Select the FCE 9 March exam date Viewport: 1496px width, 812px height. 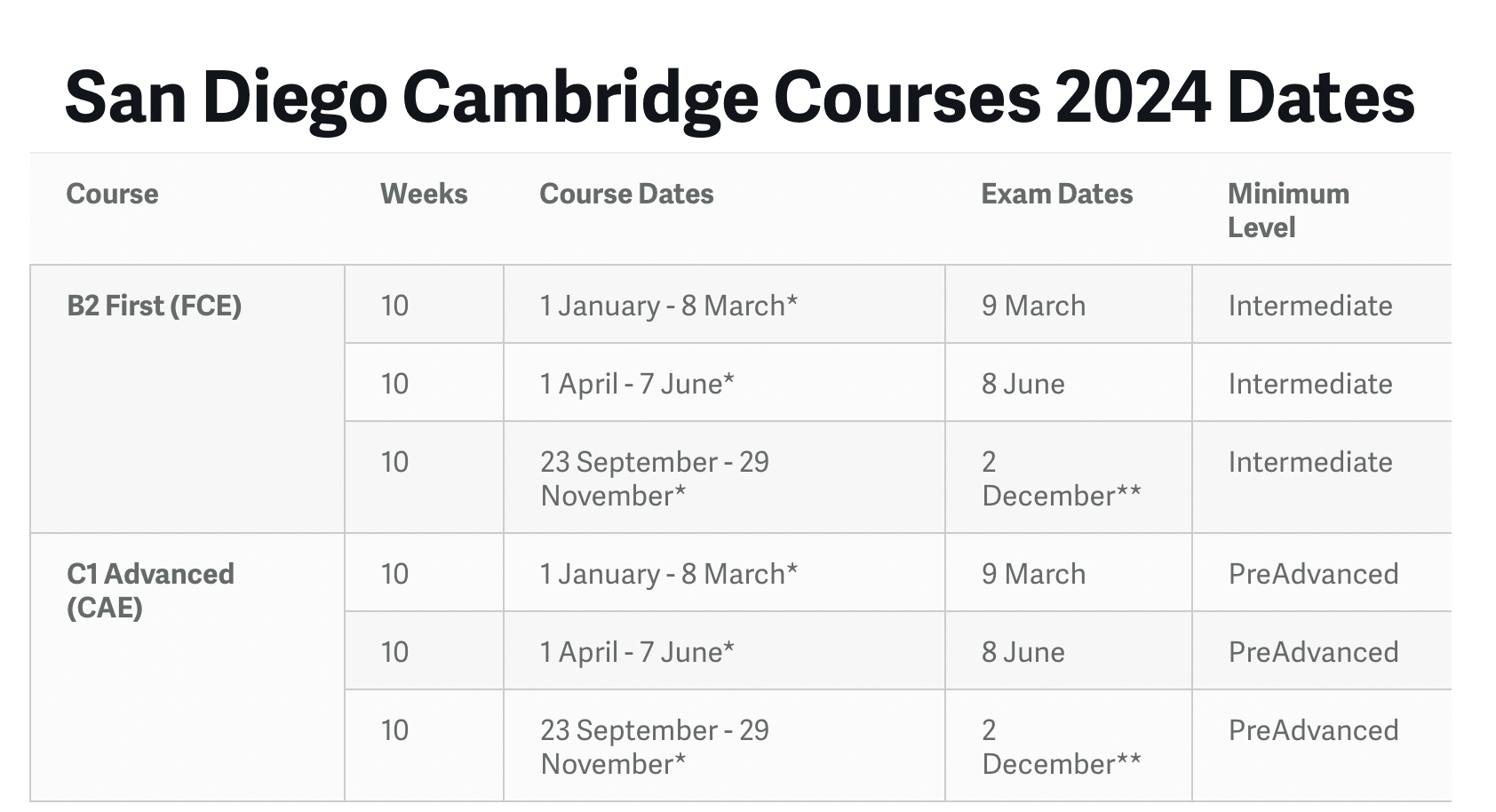pyautogui.click(x=1033, y=306)
